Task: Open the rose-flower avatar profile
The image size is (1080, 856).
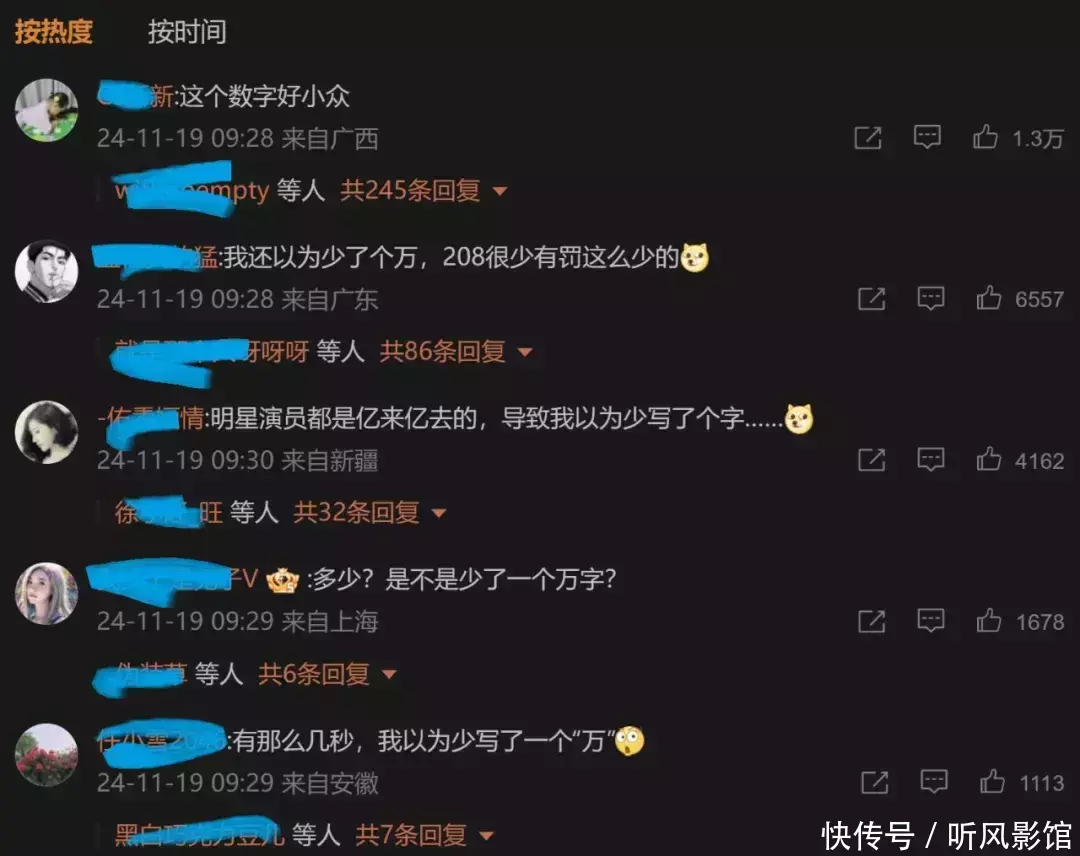Action: point(47,755)
